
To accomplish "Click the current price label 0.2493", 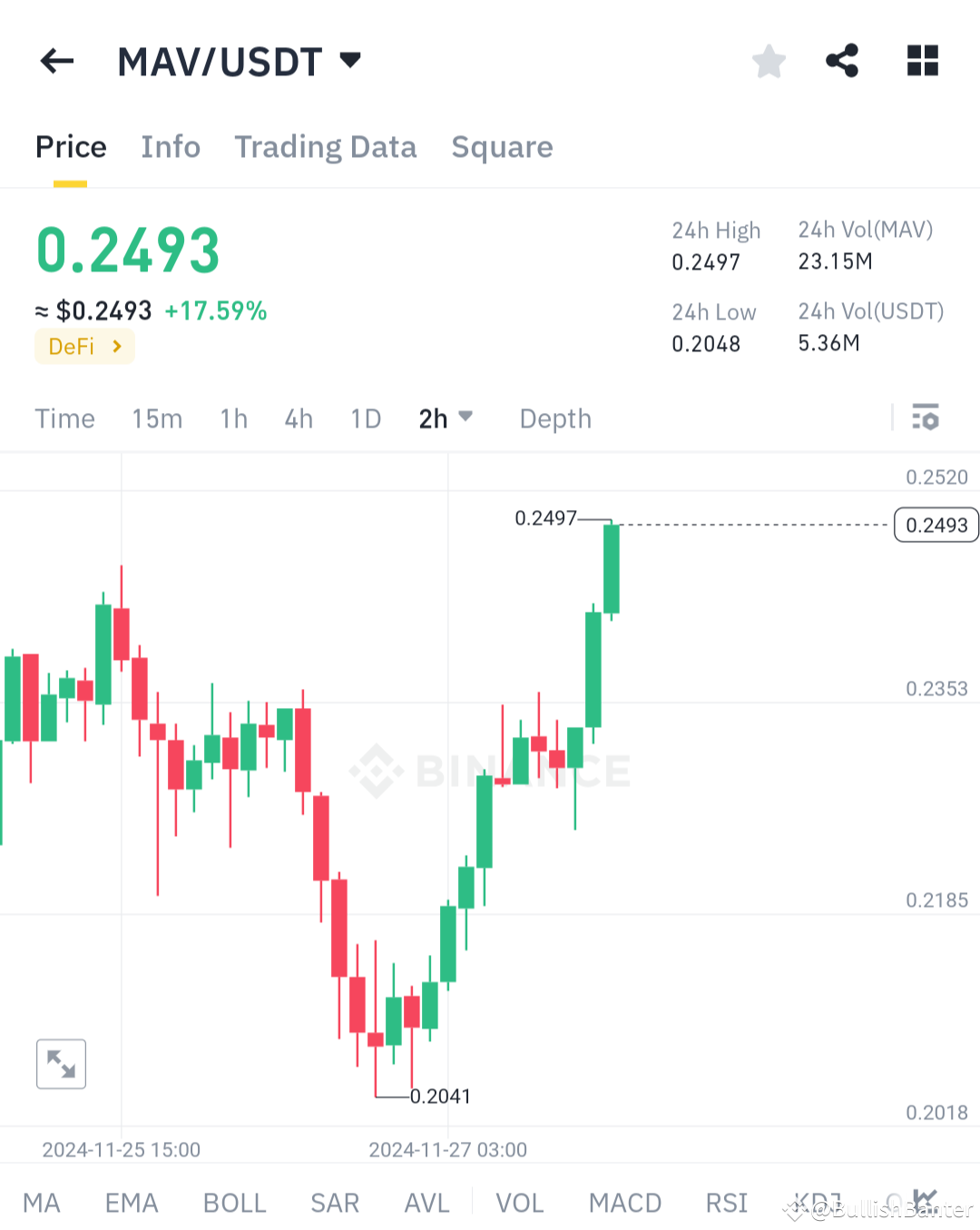I will pyautogui.click(x=936, y=525).
